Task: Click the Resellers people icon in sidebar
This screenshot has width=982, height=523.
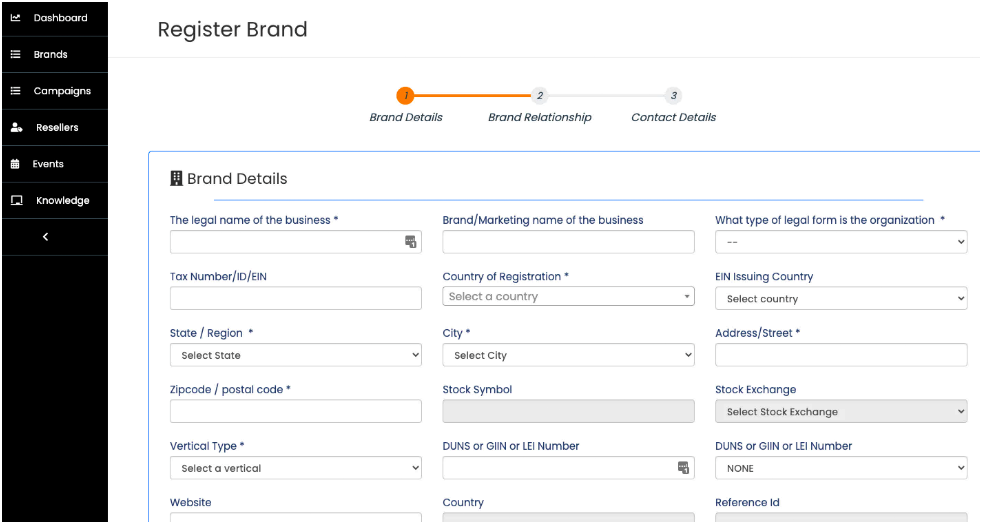Action: (17, 127)
